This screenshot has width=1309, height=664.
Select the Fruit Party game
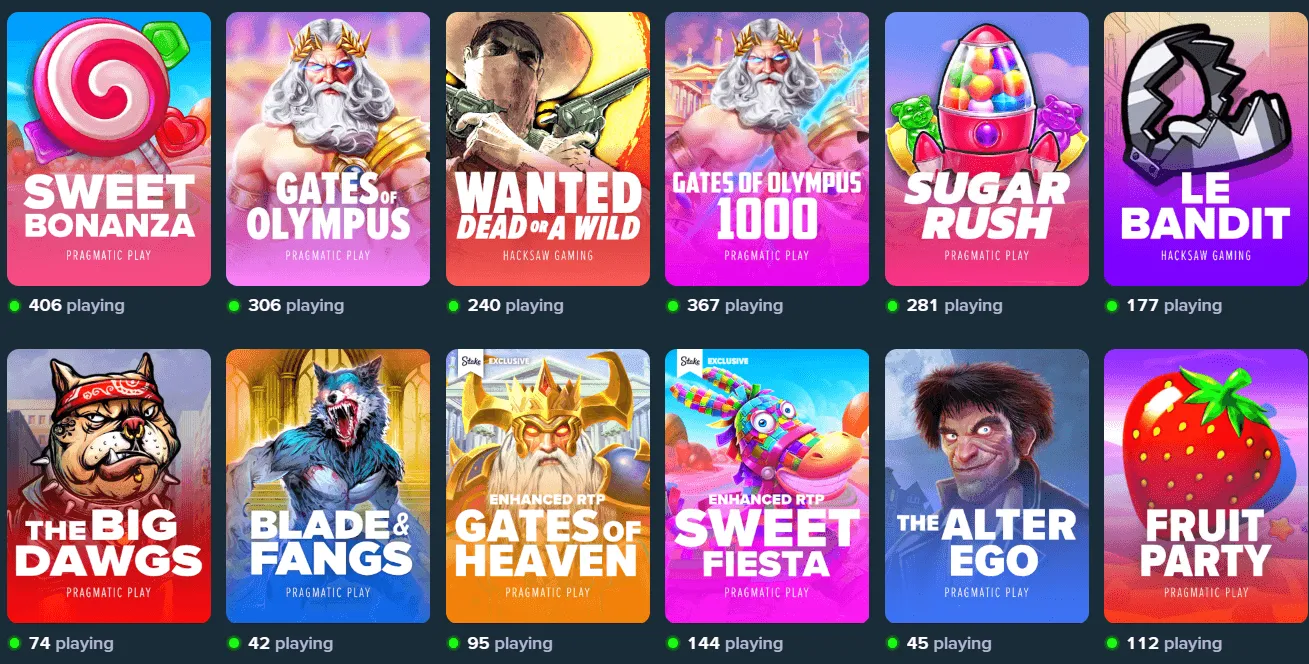(1206, 486)
